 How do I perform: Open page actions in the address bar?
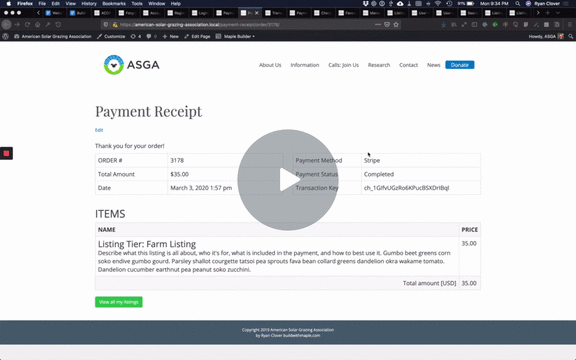378,25
